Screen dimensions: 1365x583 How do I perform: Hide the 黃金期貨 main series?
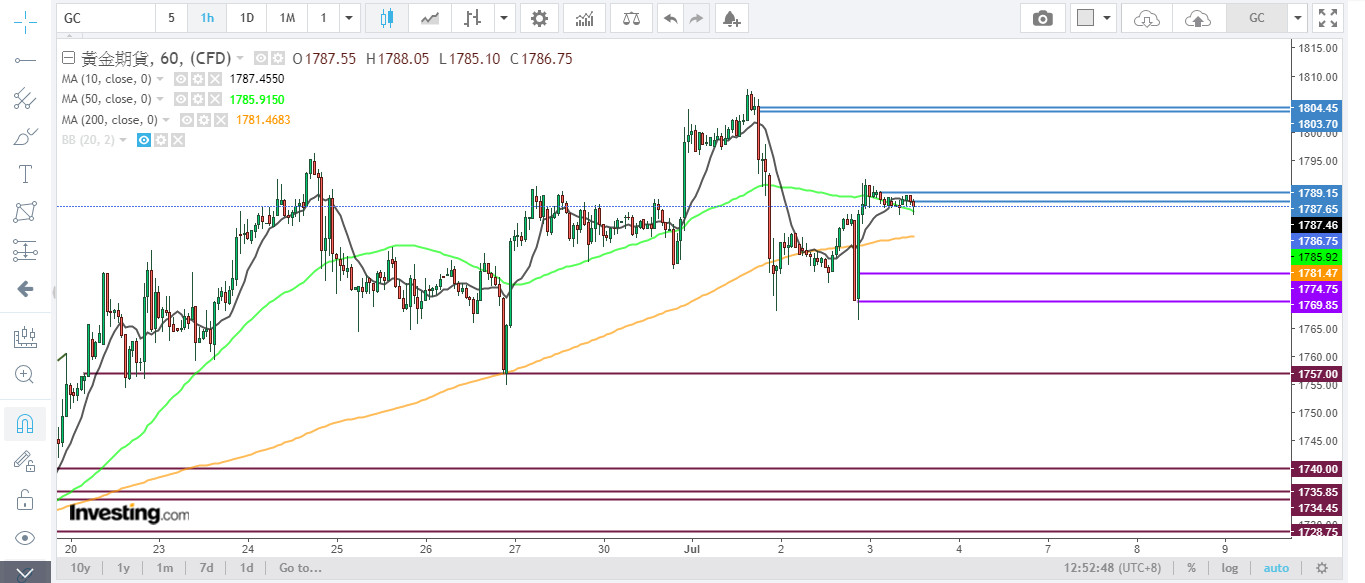[261, 58]
